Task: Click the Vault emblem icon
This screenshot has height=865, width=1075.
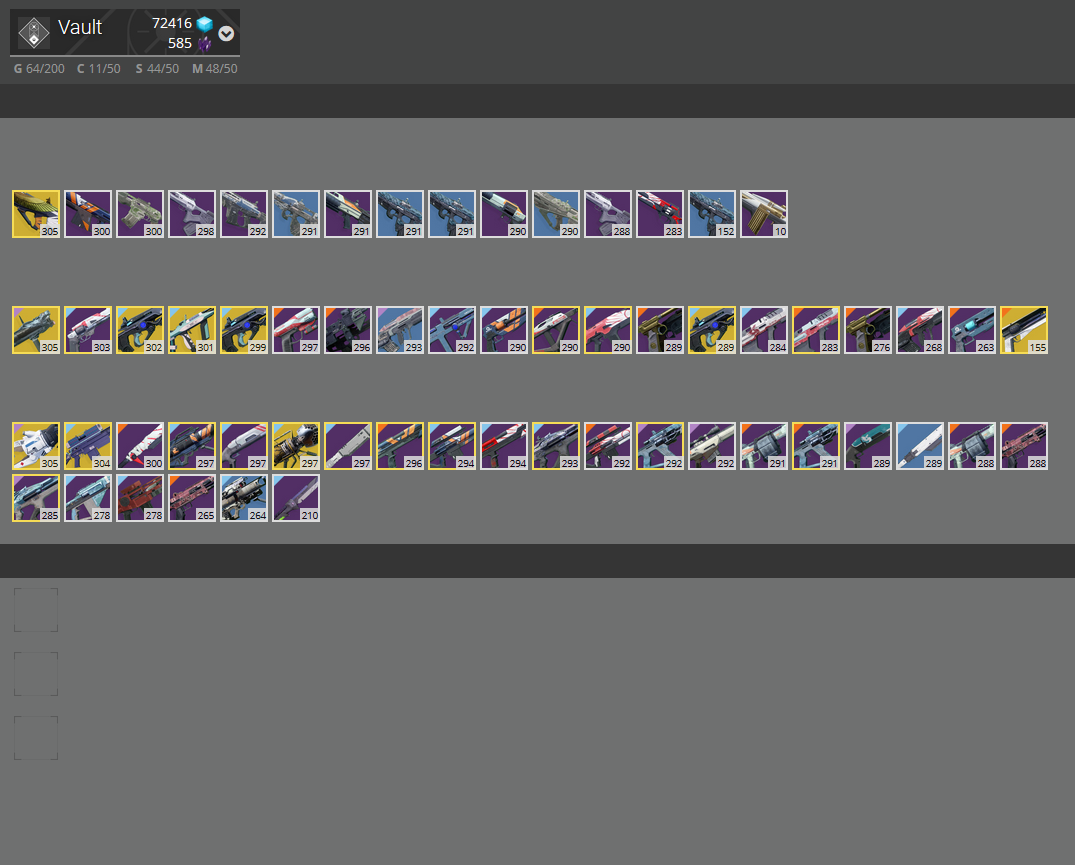Action: pyautogui.click(x=34, y=32)
